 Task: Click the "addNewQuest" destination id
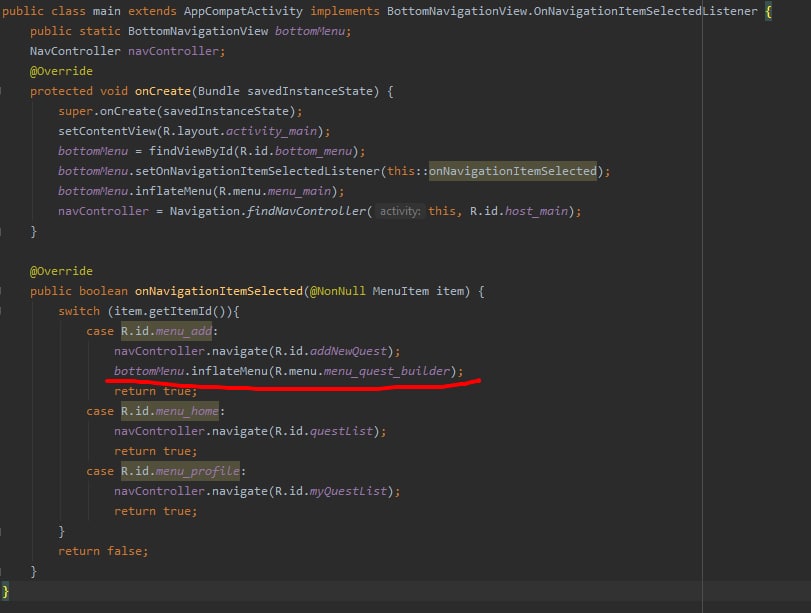point(348,351)
